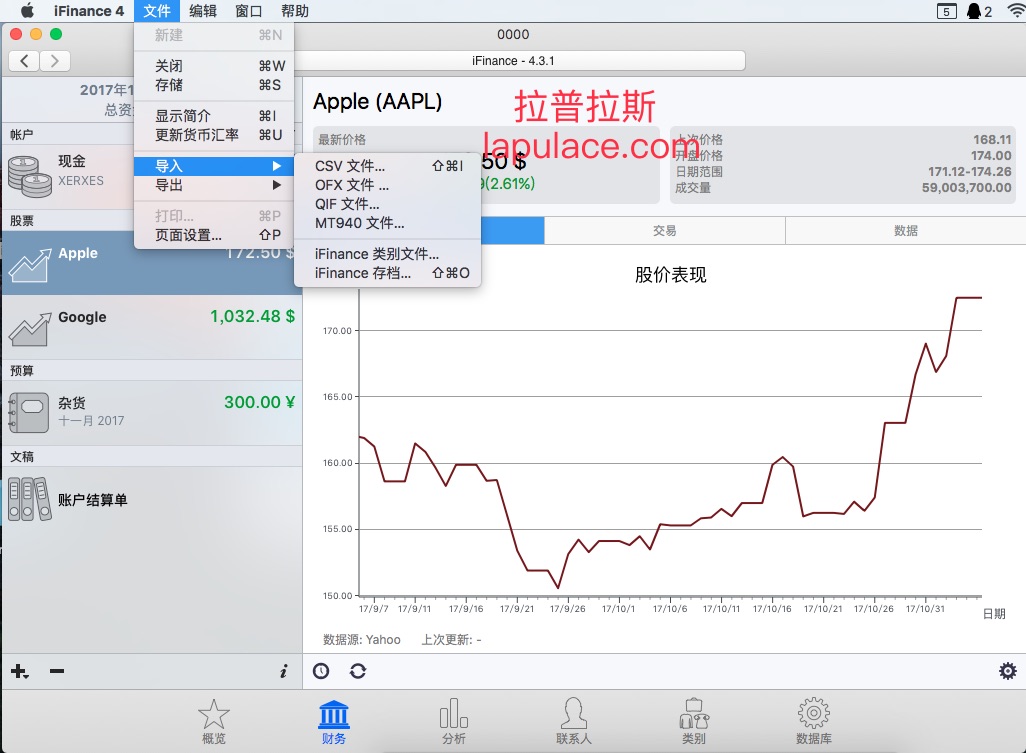Click the forward navigation arrow button
Image resolution: width=1026 pixels, height=753 pixels.
coord(55,61)
